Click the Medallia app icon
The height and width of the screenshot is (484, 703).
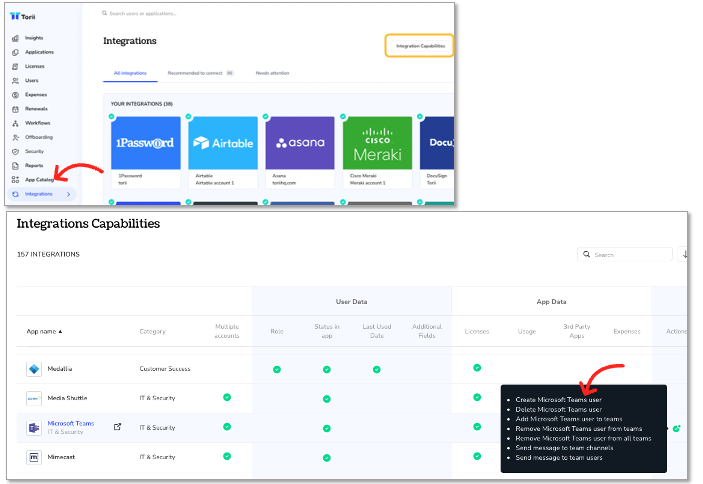click(34, 369)
